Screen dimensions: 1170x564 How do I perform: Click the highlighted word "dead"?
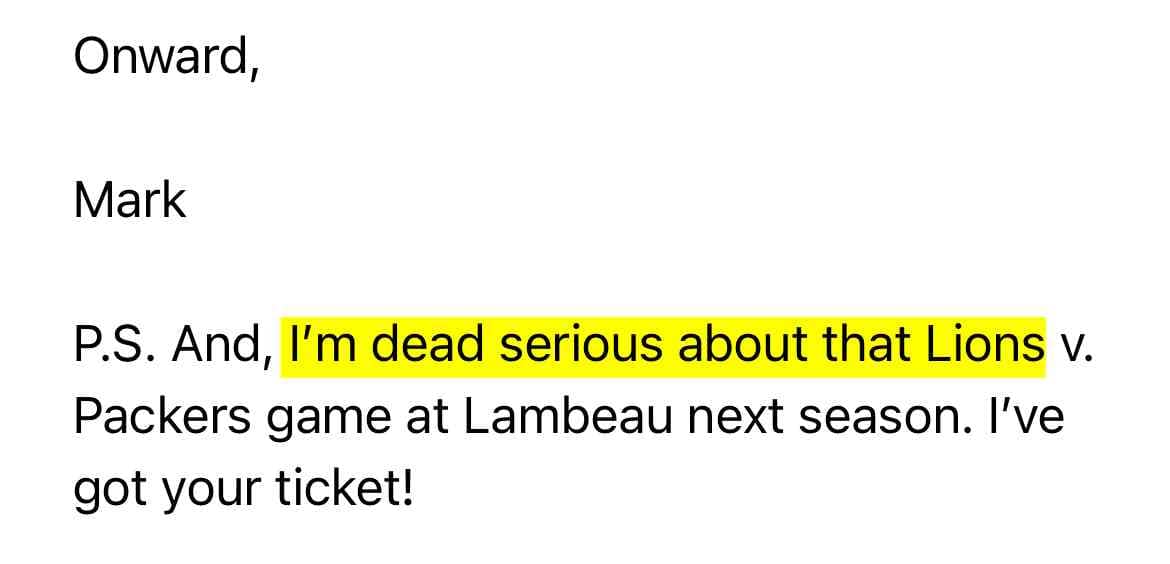point(421,346)
